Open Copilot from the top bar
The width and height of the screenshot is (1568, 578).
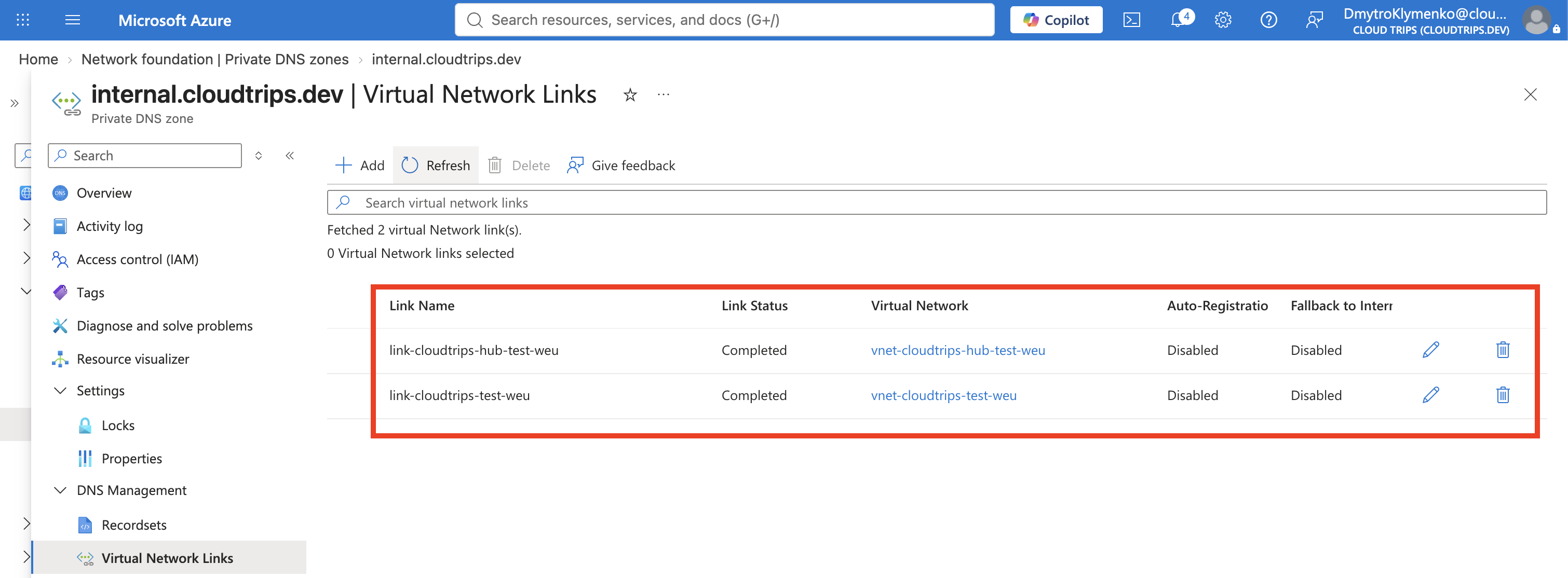coord(1056,20)
